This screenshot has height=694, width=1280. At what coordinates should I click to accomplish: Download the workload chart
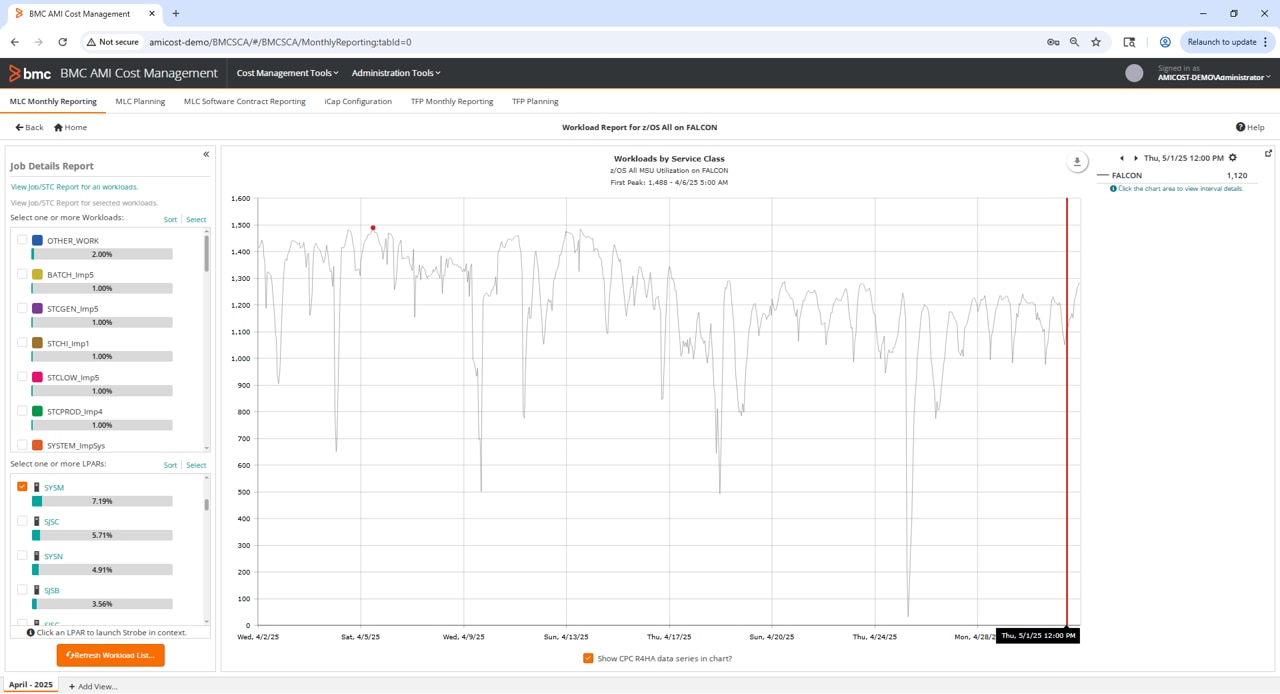(x=1077, y=162)
